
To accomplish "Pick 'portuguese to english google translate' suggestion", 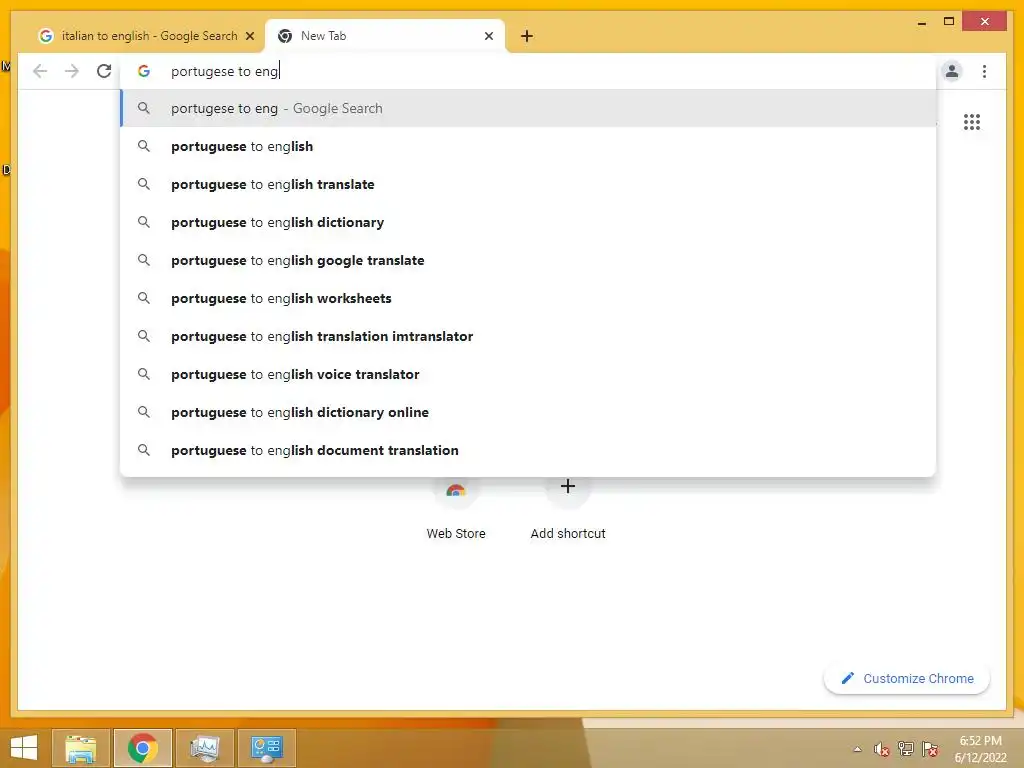I will point(528,260).
